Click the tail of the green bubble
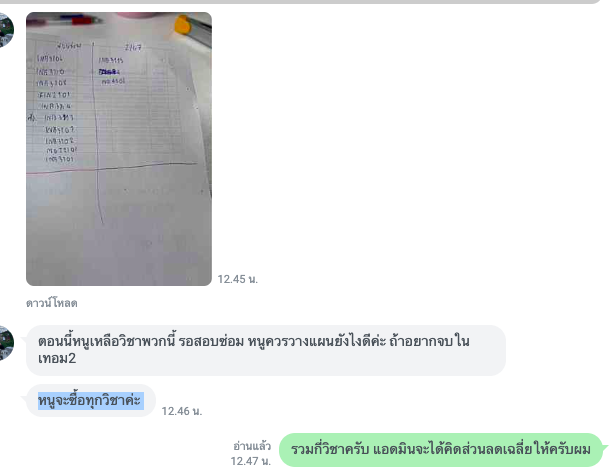 (x=605, y=446)
